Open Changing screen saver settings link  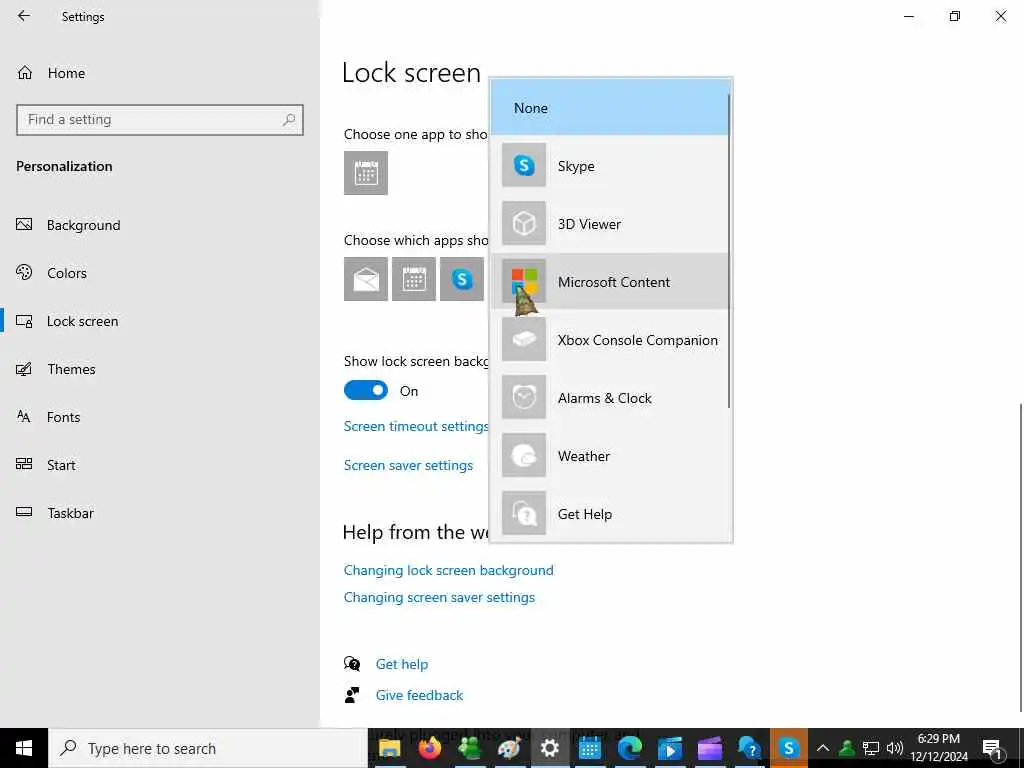[439, 597]
